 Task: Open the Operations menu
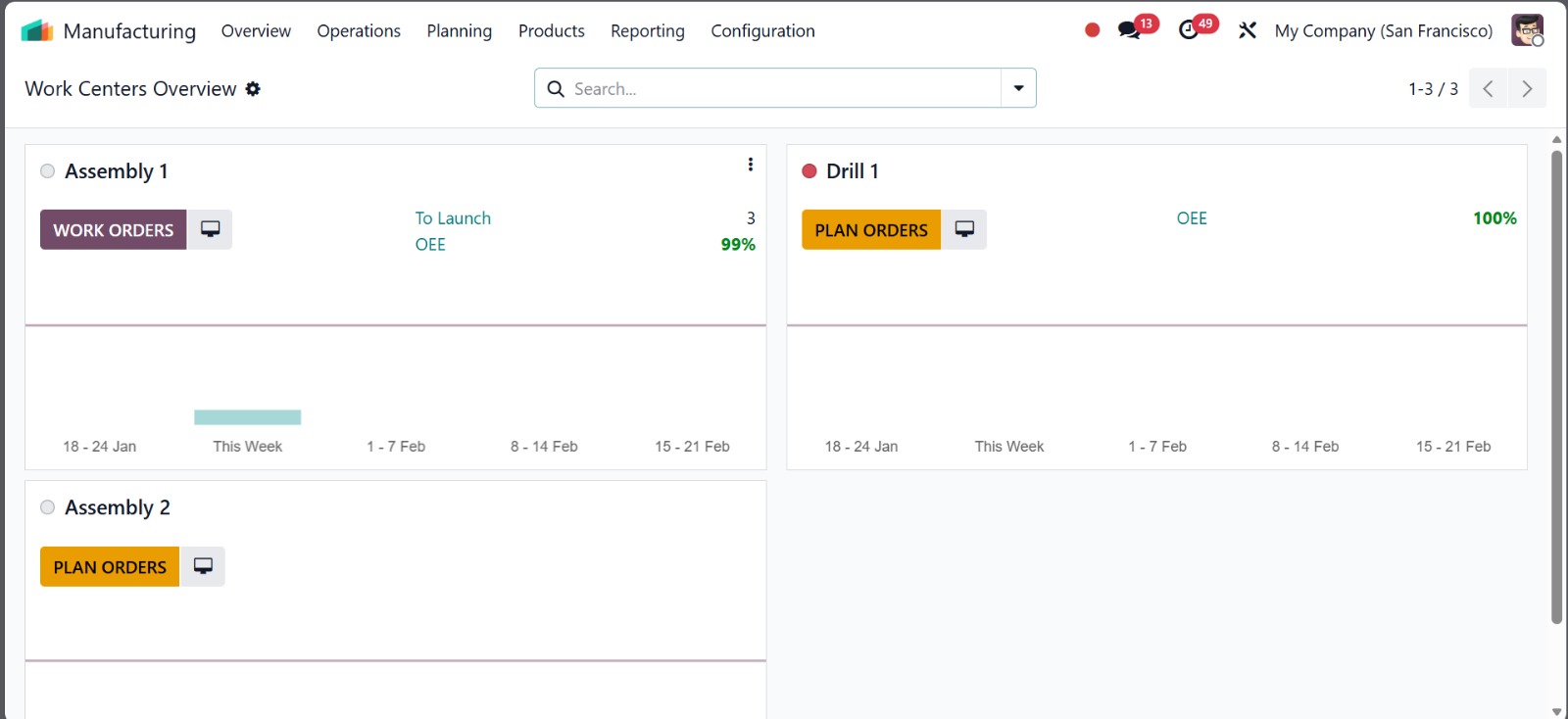point(359,31)
